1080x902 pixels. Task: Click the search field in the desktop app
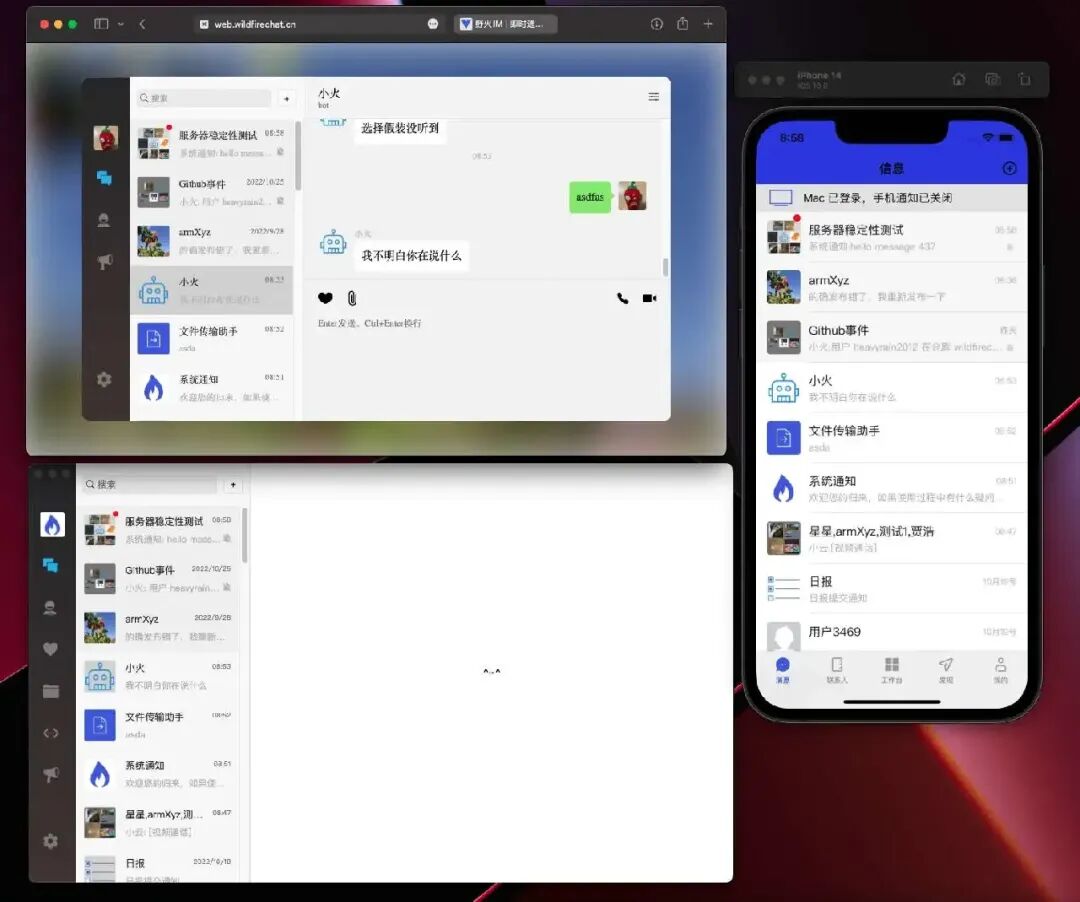pyautogui.click(x=149, y=485)
